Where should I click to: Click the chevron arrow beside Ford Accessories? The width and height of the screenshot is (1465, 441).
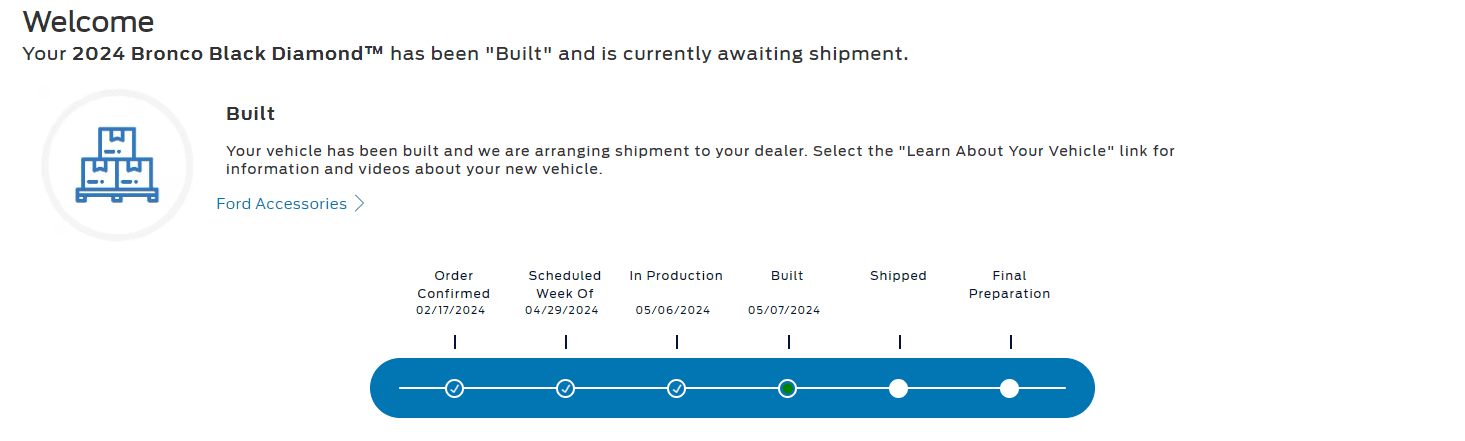point(360,204)
